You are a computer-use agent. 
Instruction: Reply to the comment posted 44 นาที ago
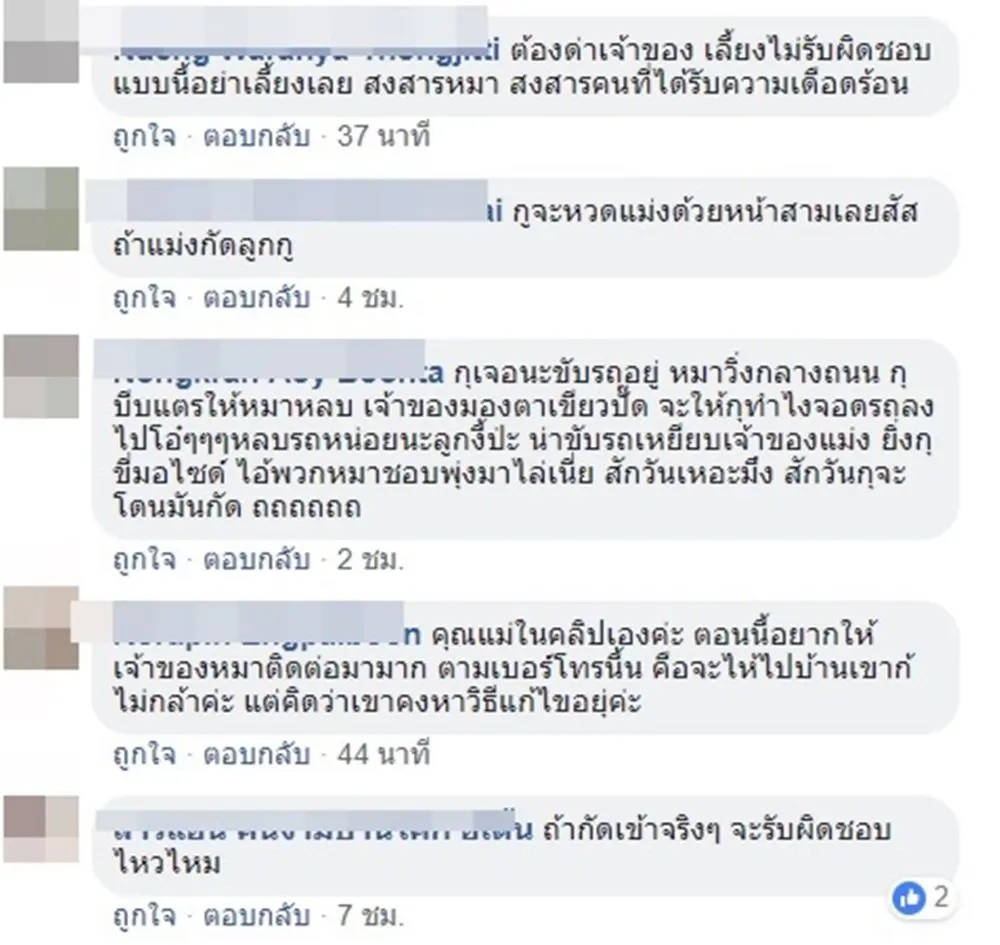tap(256, 754)
